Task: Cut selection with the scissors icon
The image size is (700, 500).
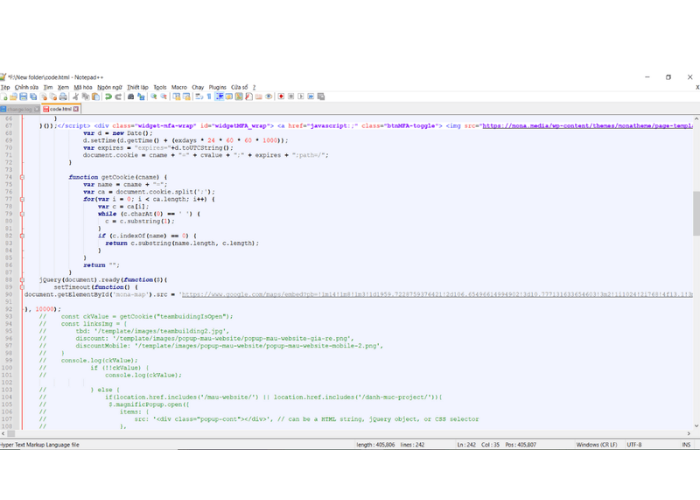Action: [x=76, y=96]
